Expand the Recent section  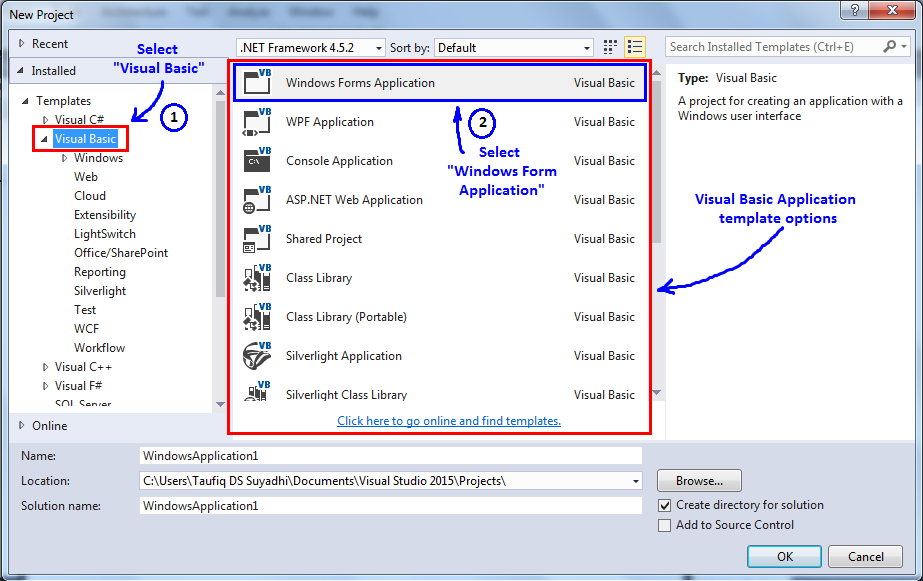point(22,44)
